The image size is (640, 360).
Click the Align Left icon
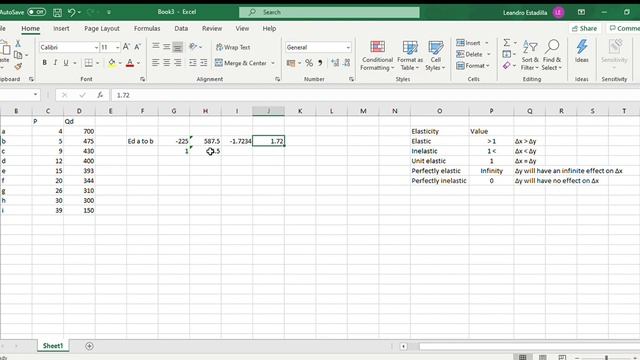point(156,63)
